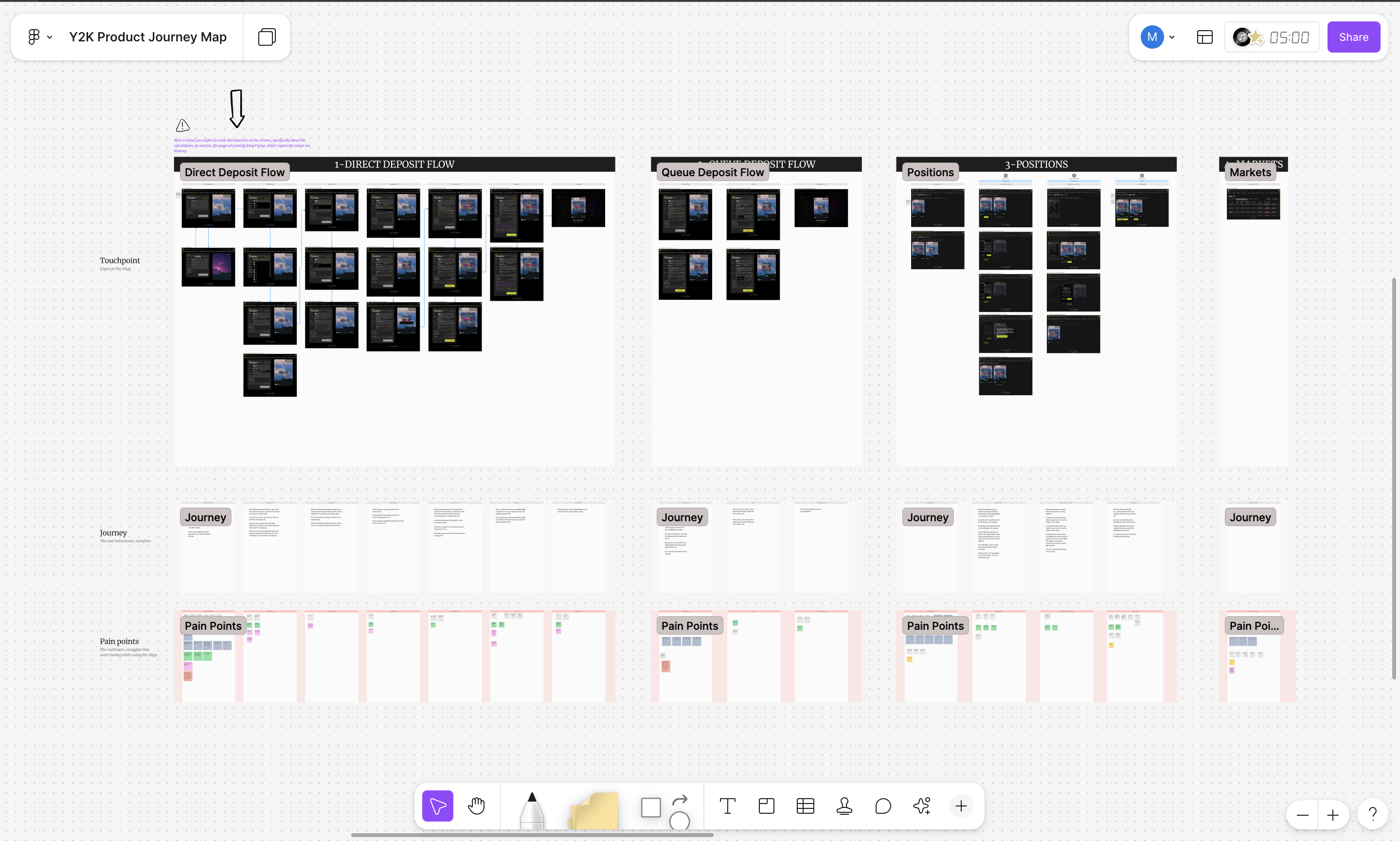Image resolution: width=1400 pixels, height=841 pixels.
Task: Select the purple galaxy screenshot in Direct Deposit Flow
Action: 208,267
